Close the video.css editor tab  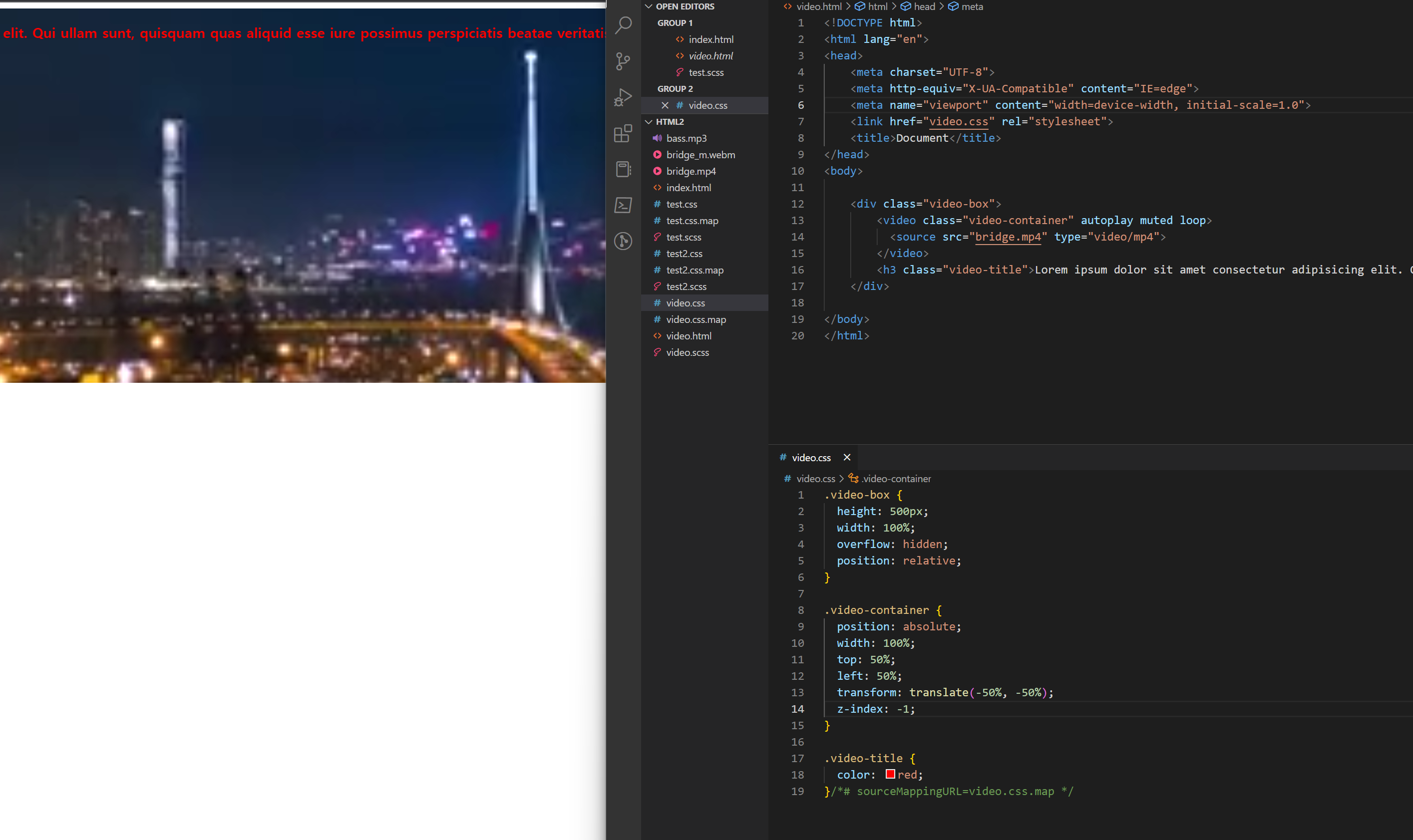(847, 457)
